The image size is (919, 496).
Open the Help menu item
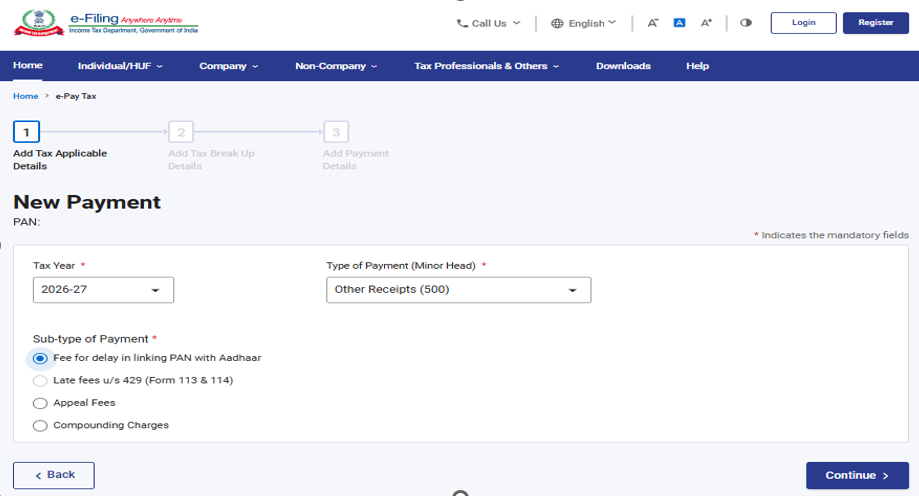[697, 66]
